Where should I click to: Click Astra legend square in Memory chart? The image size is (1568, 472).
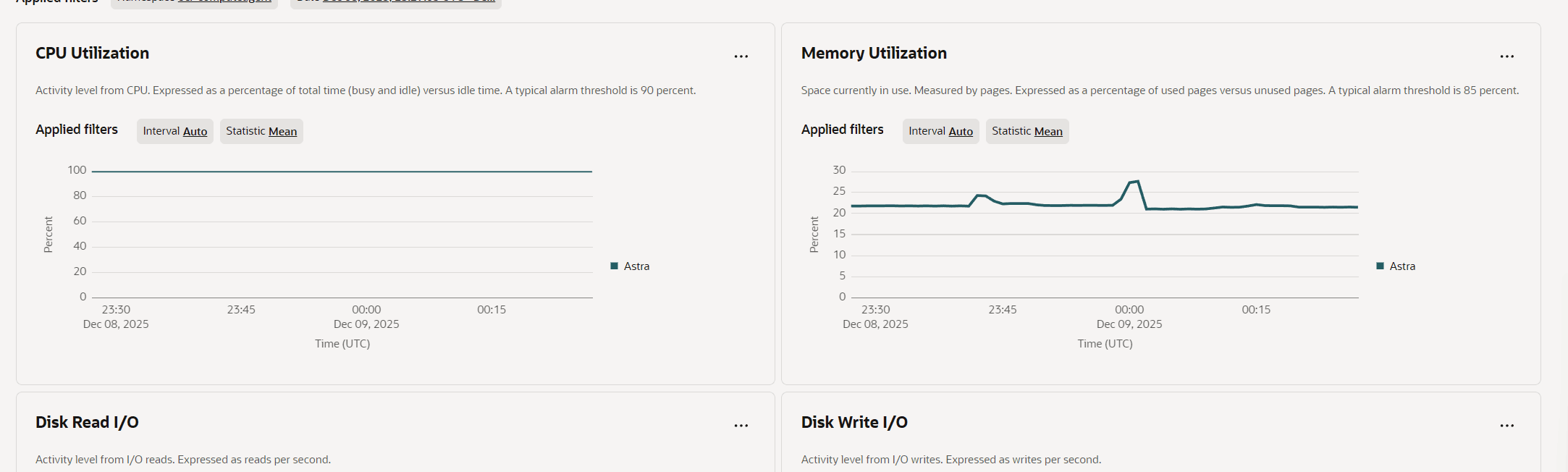click(x=1381, y=266)
